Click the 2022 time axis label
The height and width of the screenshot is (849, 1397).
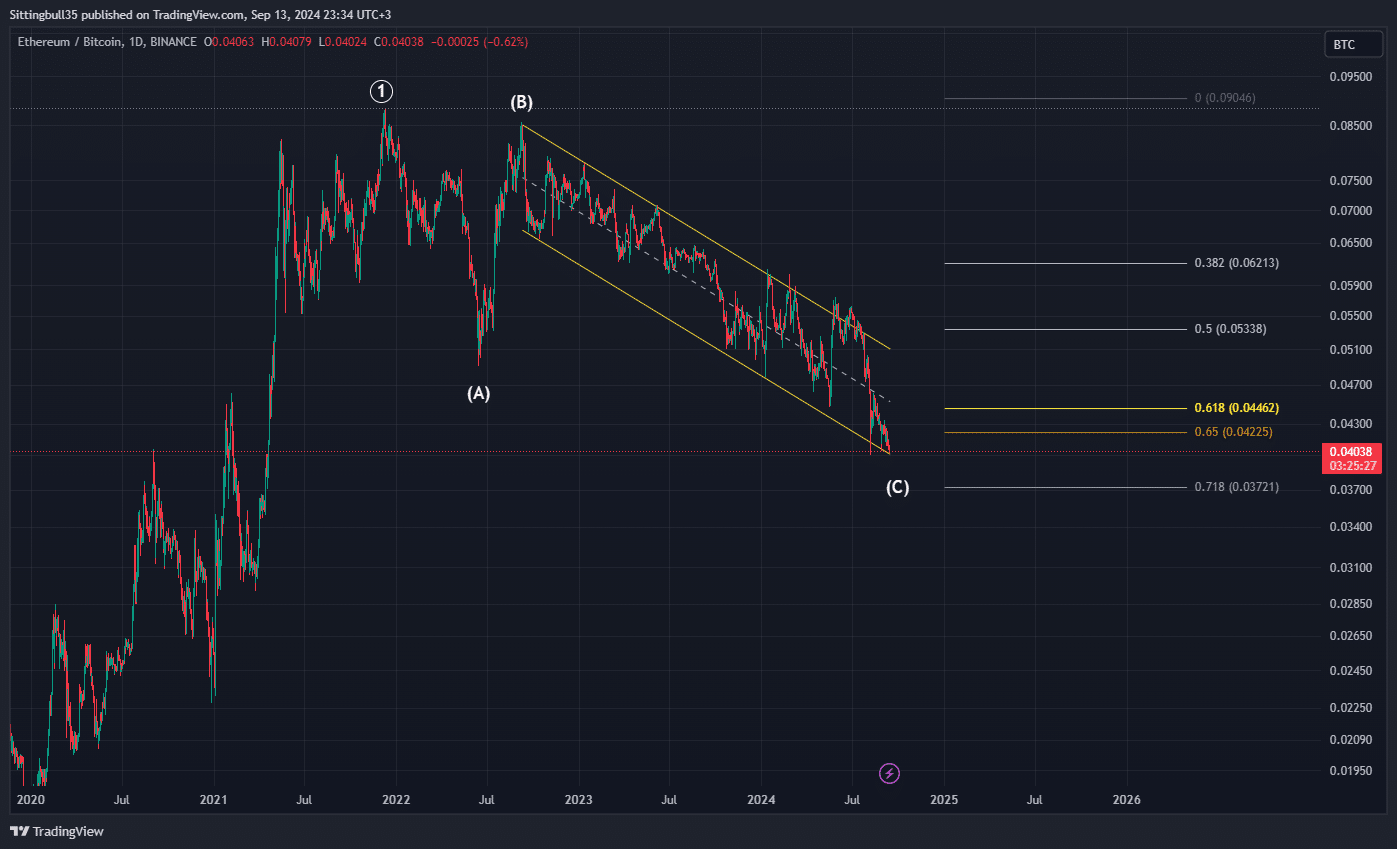(x=396, y=800)
